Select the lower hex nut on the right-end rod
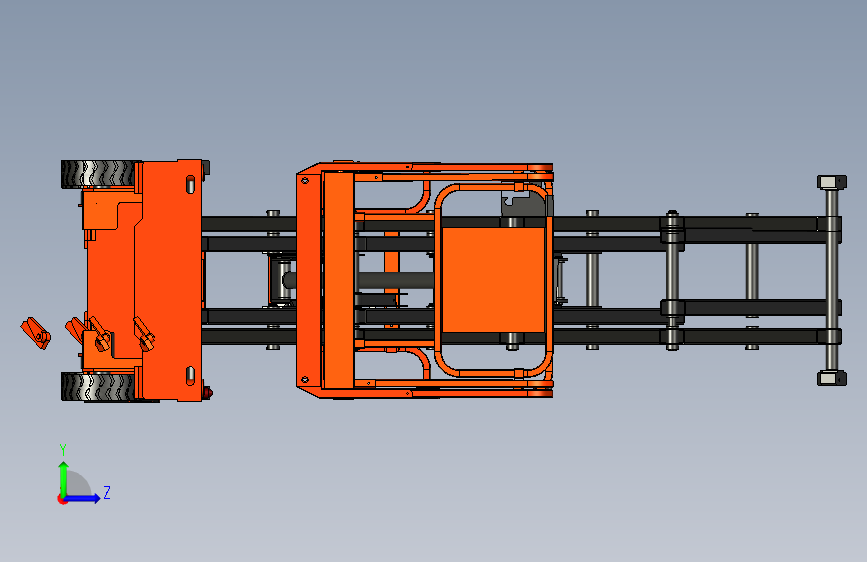The image size is (867, 562). click(831, 378)
